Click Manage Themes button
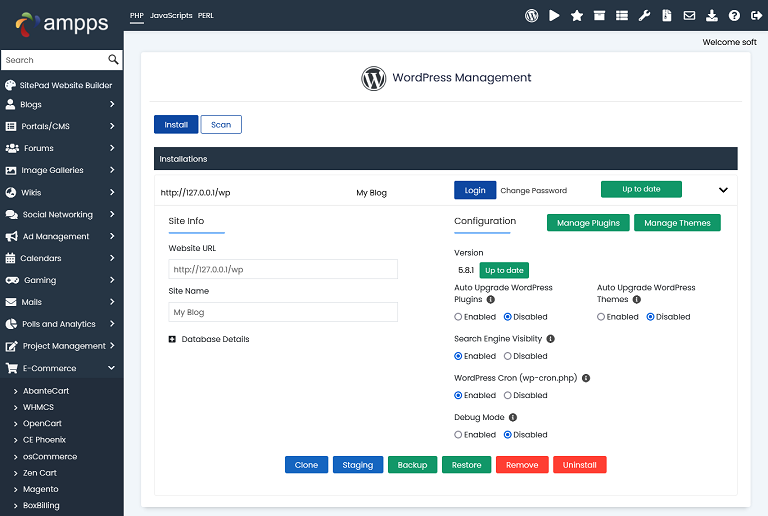This screenshot has height=516, width=768. click(x=677, y=223)
